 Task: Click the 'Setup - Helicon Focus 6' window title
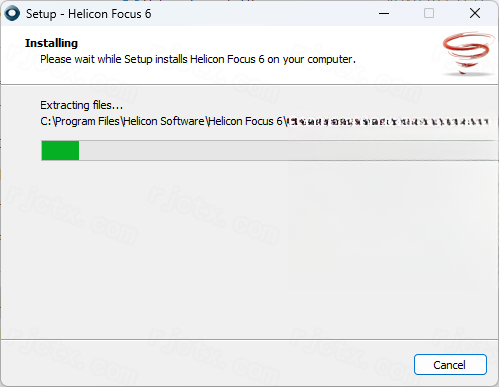click(89, 14)
